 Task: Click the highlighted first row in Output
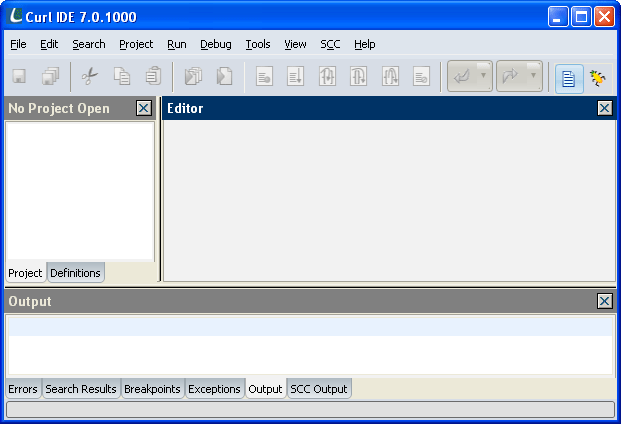click(x=310, y=326)
